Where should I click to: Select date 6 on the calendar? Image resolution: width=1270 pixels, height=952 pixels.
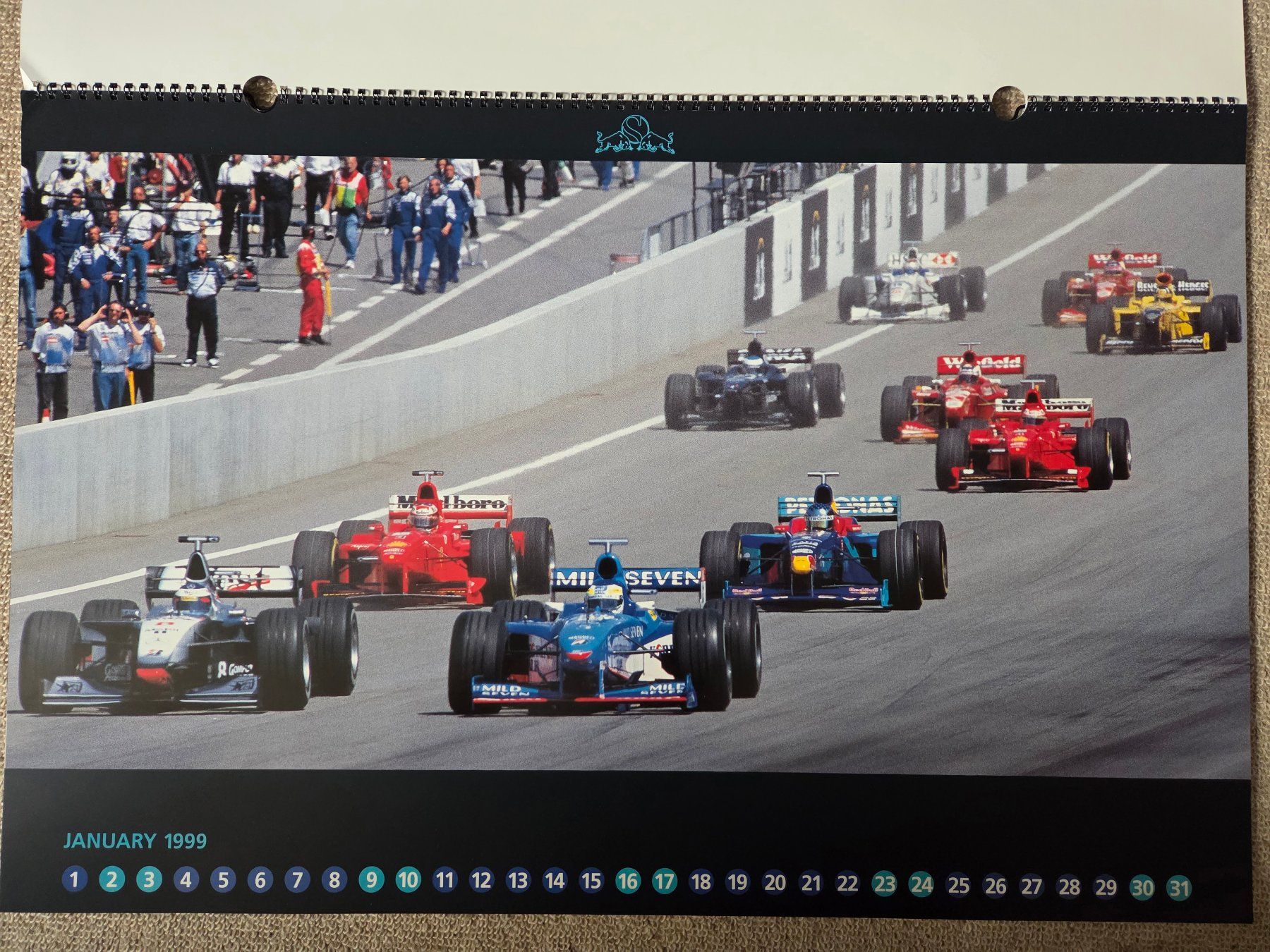[x=260, y=880]
